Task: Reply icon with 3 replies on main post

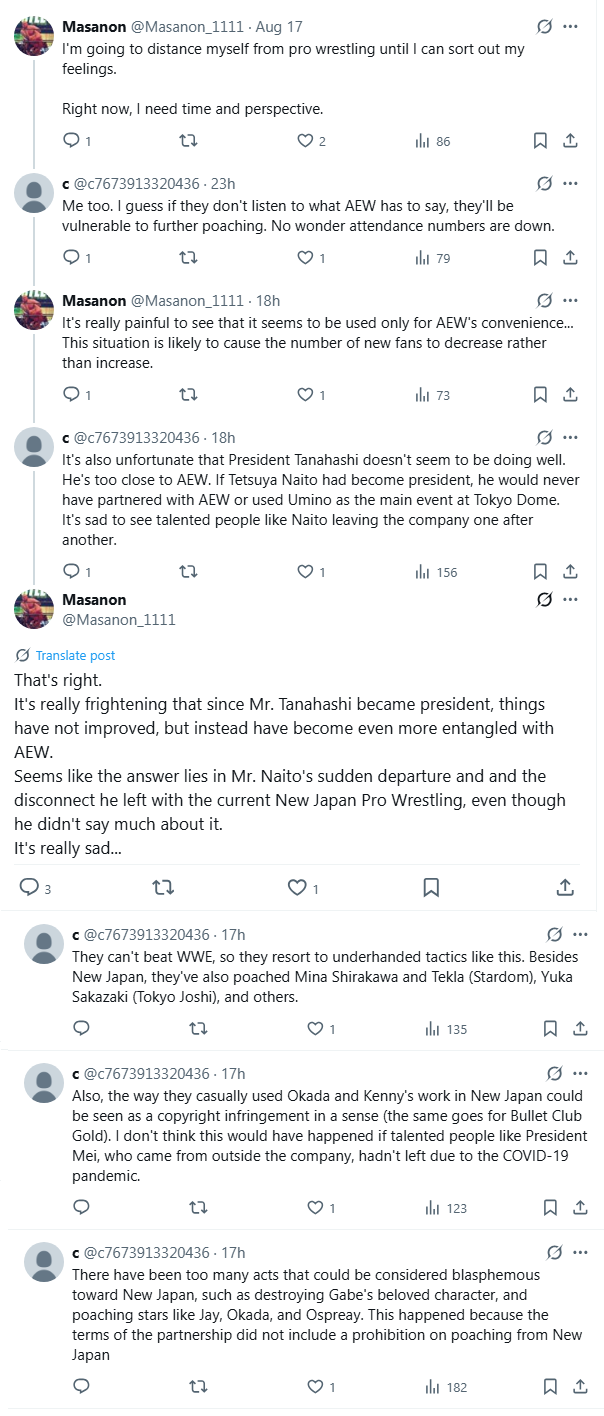Action: click(x=29, y=887)
